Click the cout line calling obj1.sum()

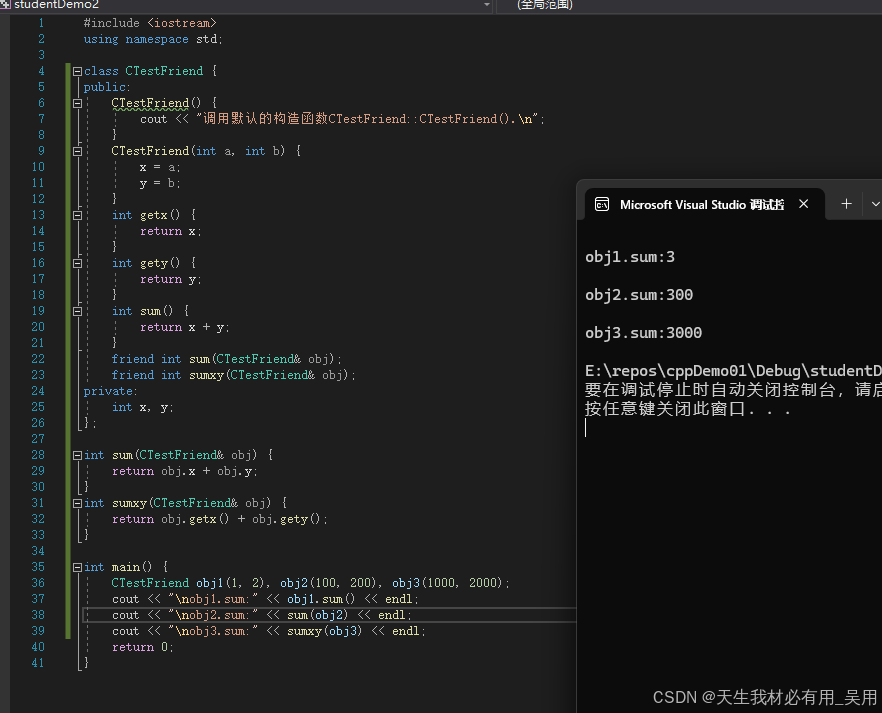click(x=265, y=599)
